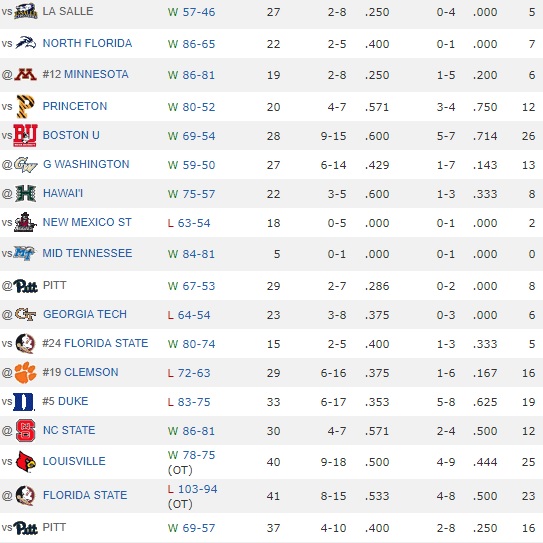Click the North Florida Ospreys logo
The image size is (543, 543).
[x=26, y=43]
